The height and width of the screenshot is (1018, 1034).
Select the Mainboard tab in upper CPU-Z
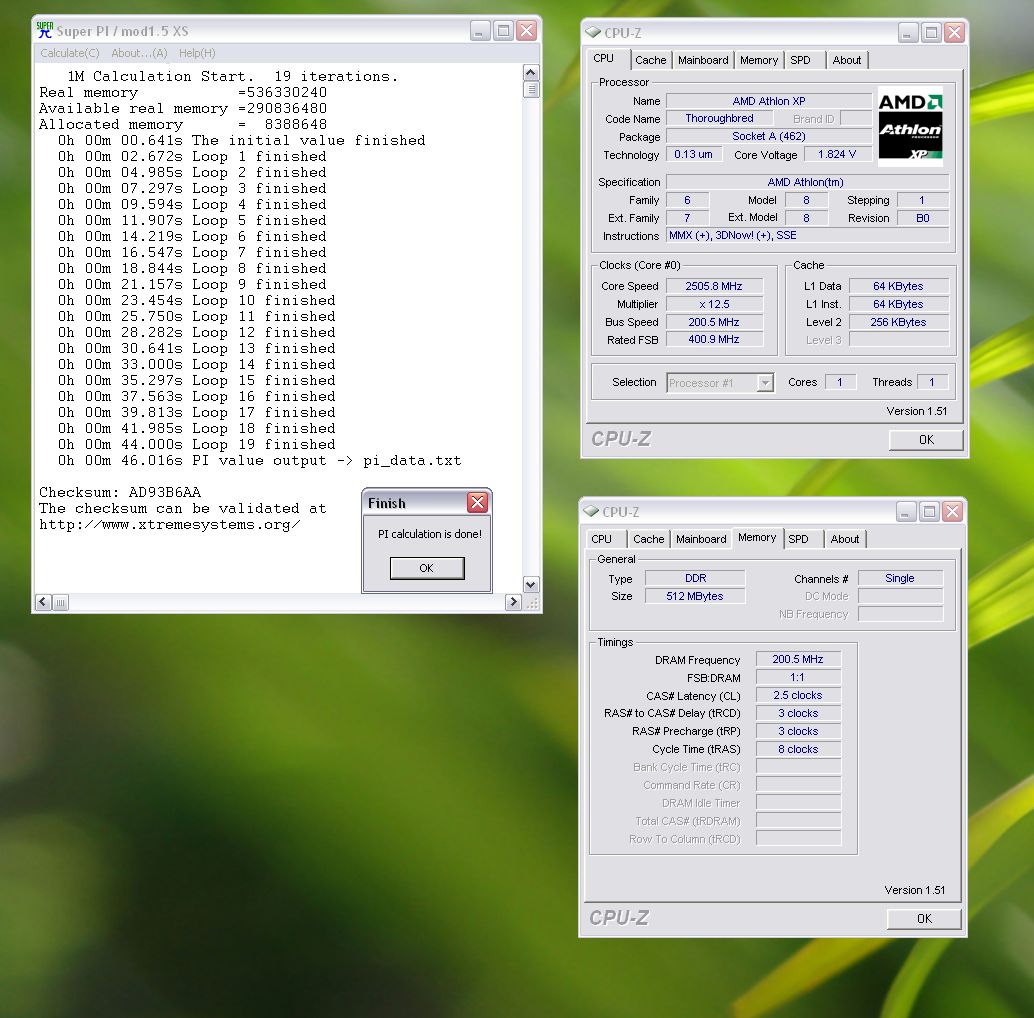tap(703, 60)
